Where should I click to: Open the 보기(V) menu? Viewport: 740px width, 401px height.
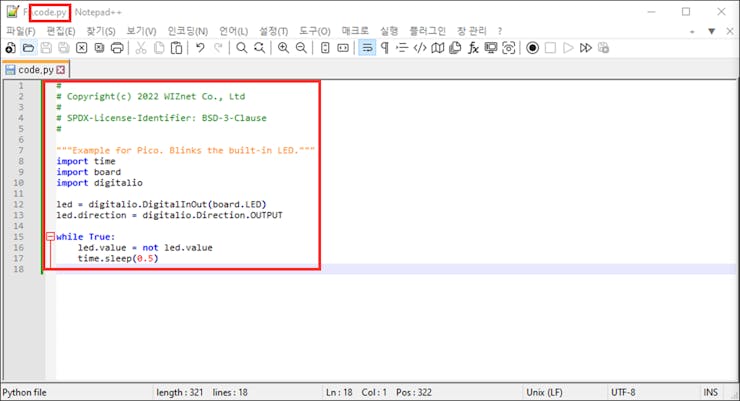pyautogui.click(x=141, y=31)
